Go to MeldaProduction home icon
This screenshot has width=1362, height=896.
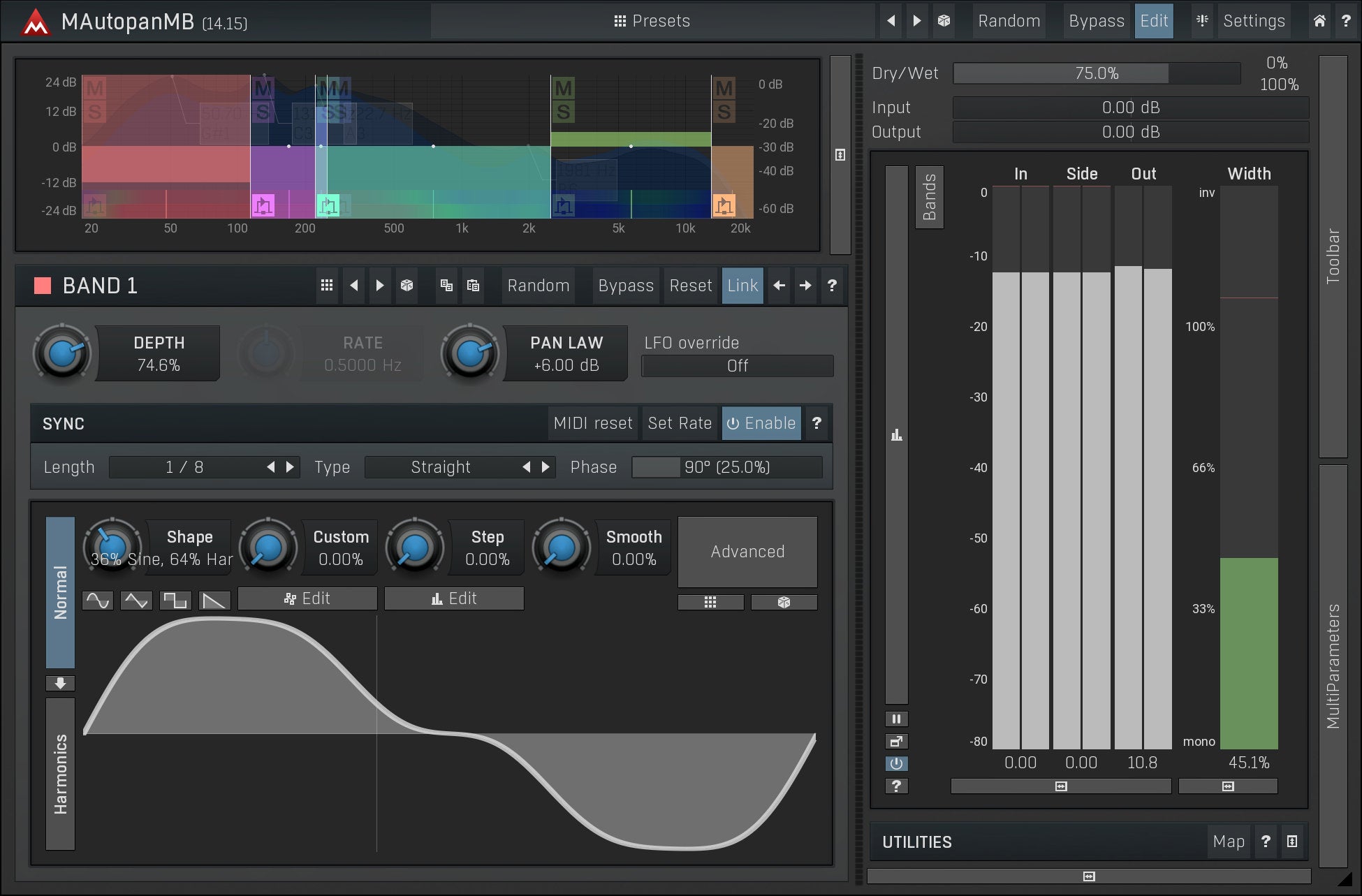1319,21
